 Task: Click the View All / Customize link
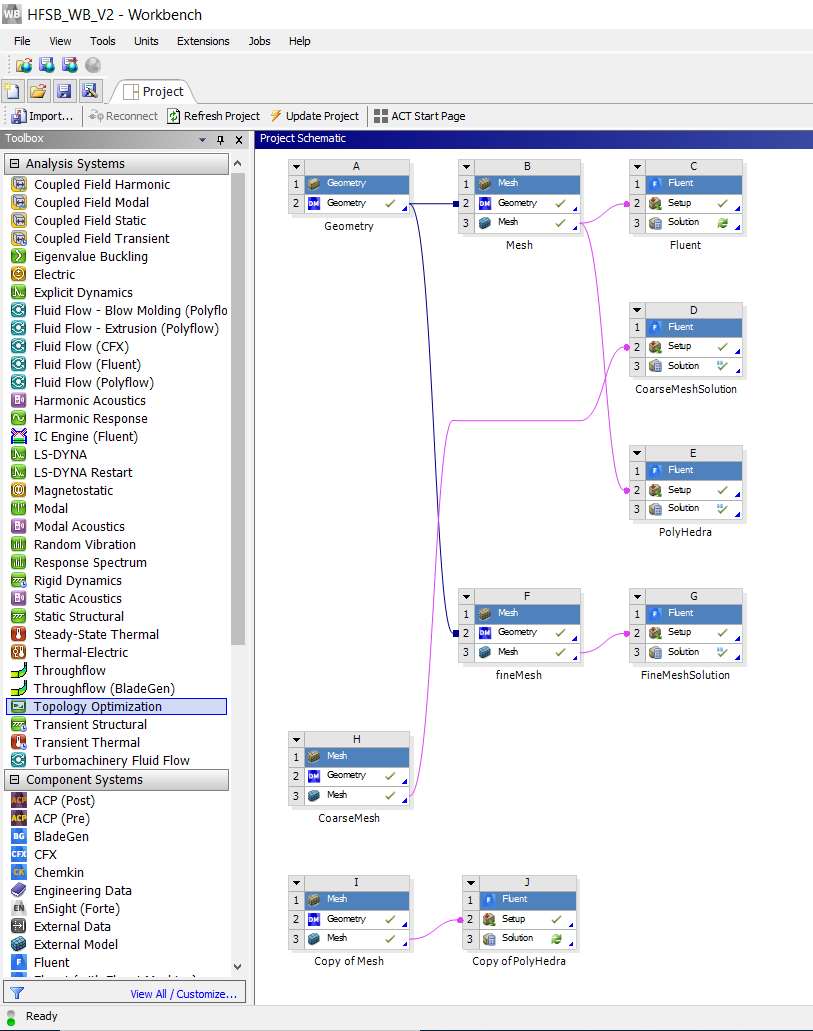point(184,994)
